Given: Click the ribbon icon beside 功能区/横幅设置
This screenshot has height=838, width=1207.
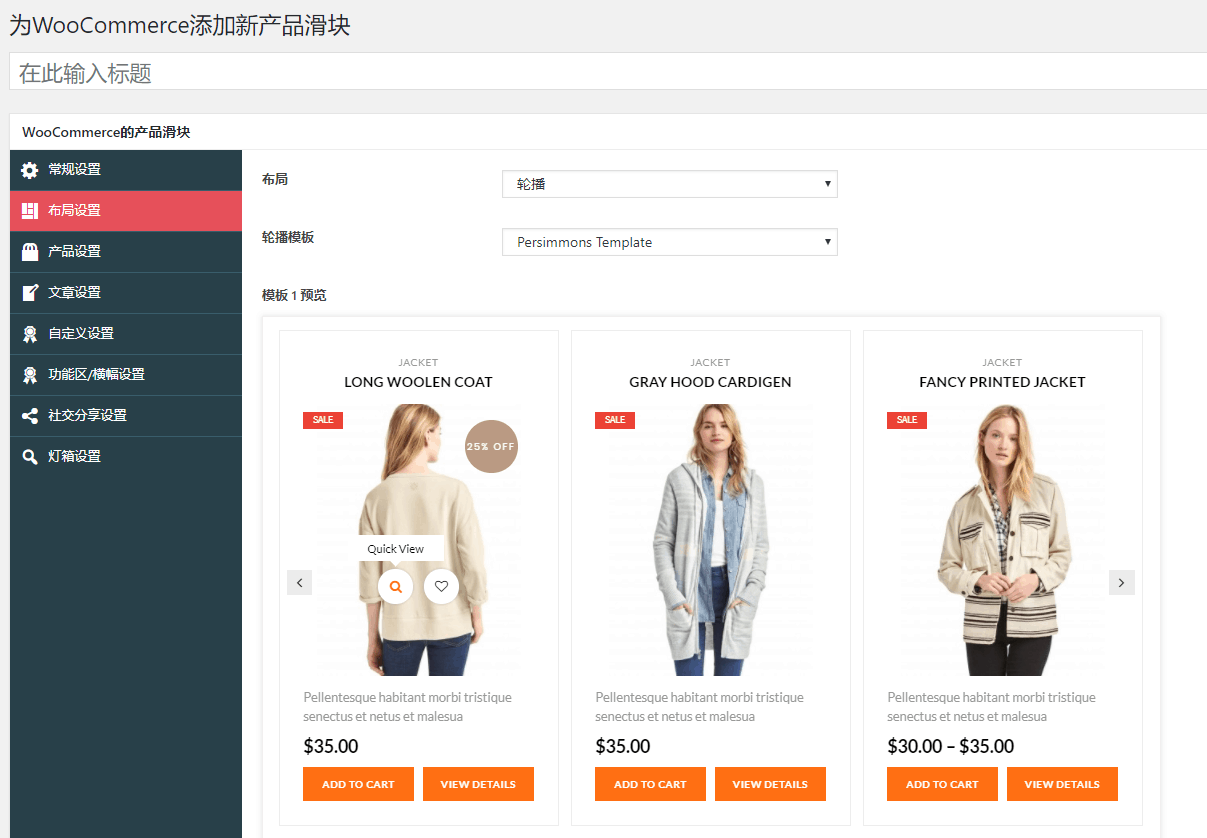Looking at the screenshot, I should (30, 375).
